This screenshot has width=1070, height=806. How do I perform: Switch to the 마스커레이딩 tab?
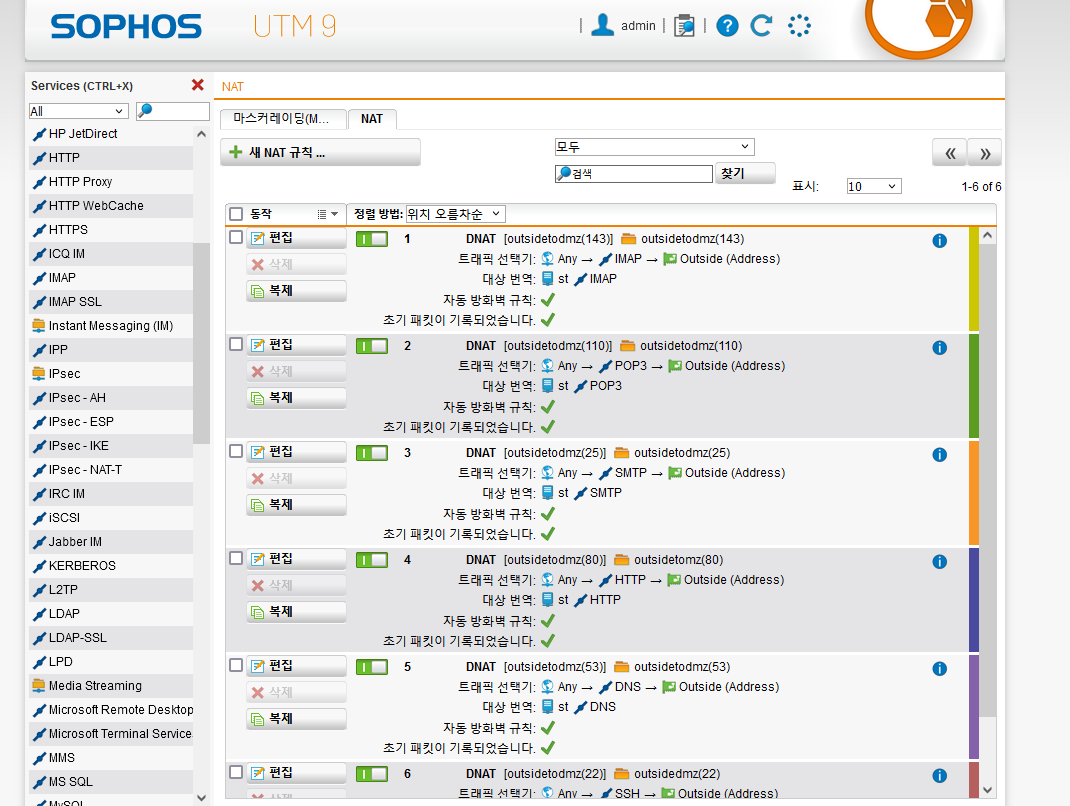tap(283, 119)
